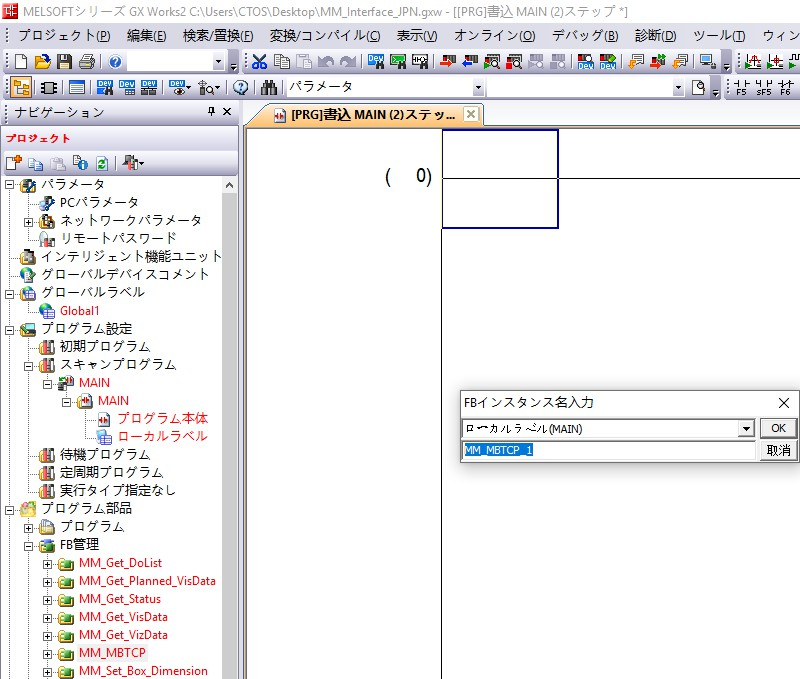This screenshot has height=679, width=800.
Task: Toggle the Navigation window icon
Action: (x=21, y=88)
